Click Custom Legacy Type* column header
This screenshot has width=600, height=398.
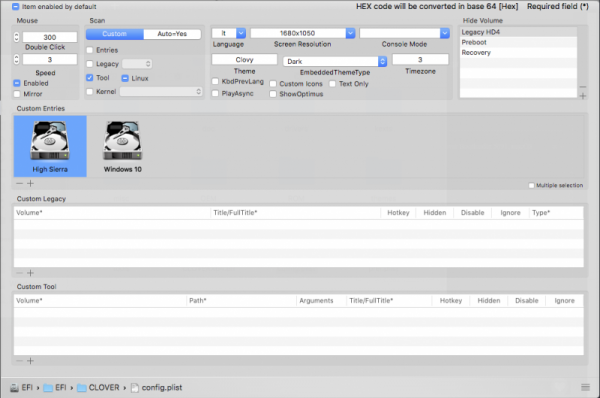click(556, 213)
